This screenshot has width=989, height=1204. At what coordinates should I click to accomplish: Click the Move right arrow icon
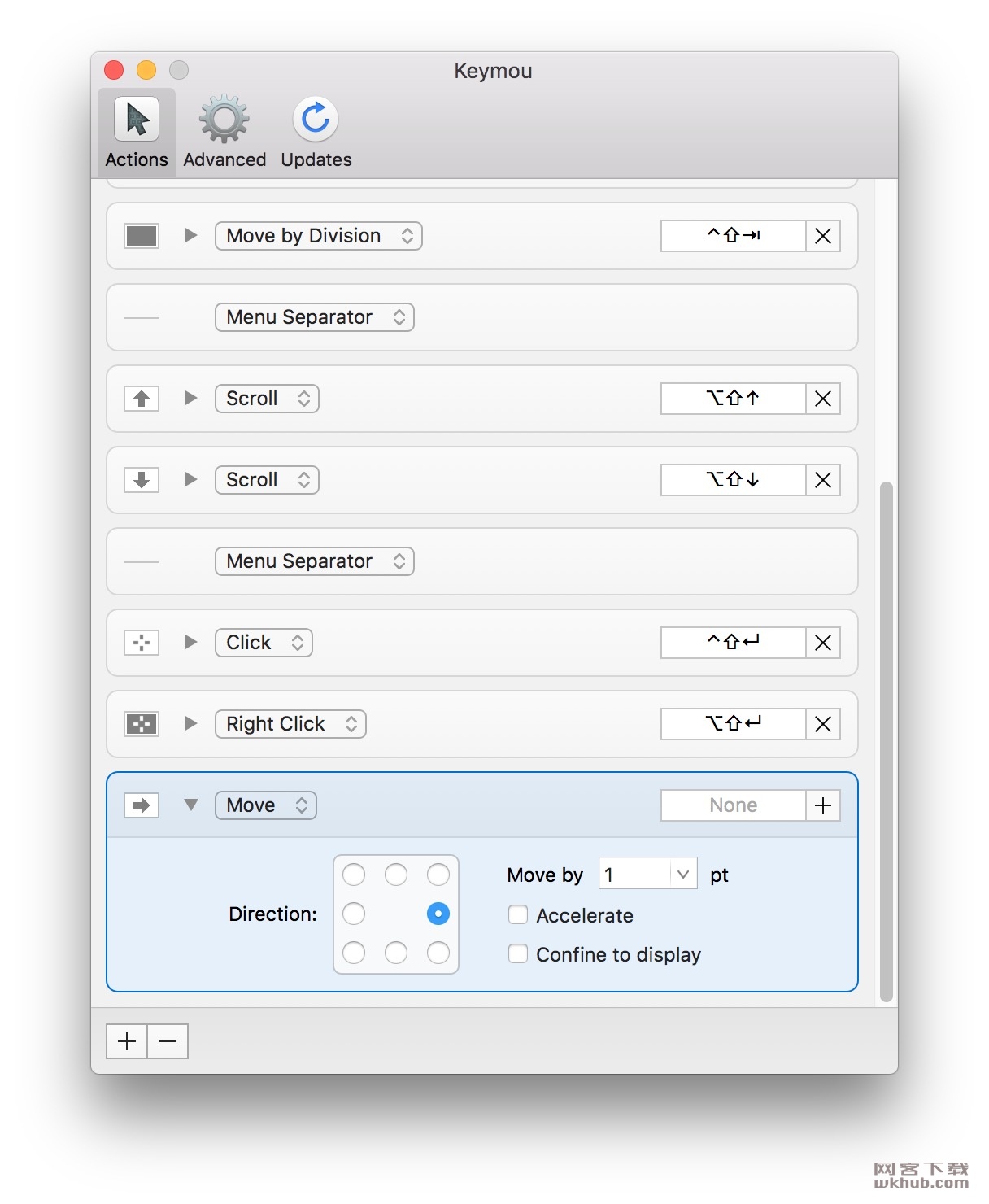pos(142,805)
